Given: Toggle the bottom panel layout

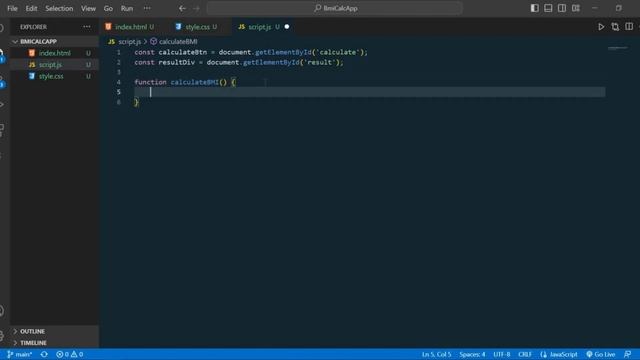Looking at the screenshot, I should click(548, 8).
